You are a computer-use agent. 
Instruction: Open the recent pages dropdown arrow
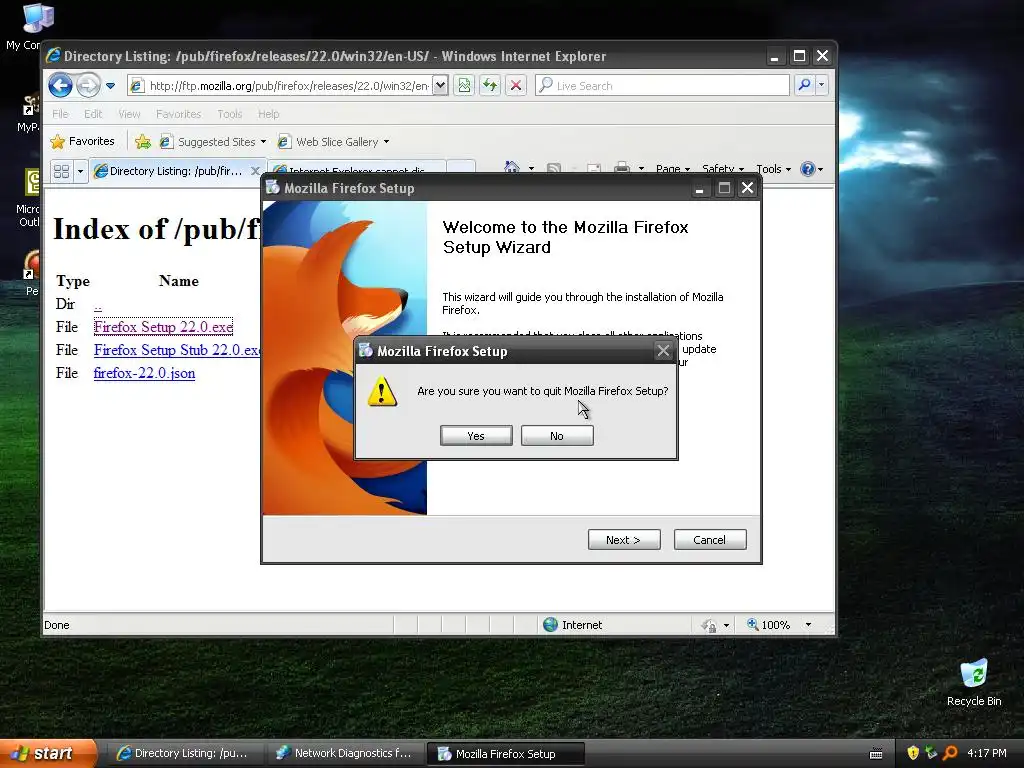pos(110,86)
